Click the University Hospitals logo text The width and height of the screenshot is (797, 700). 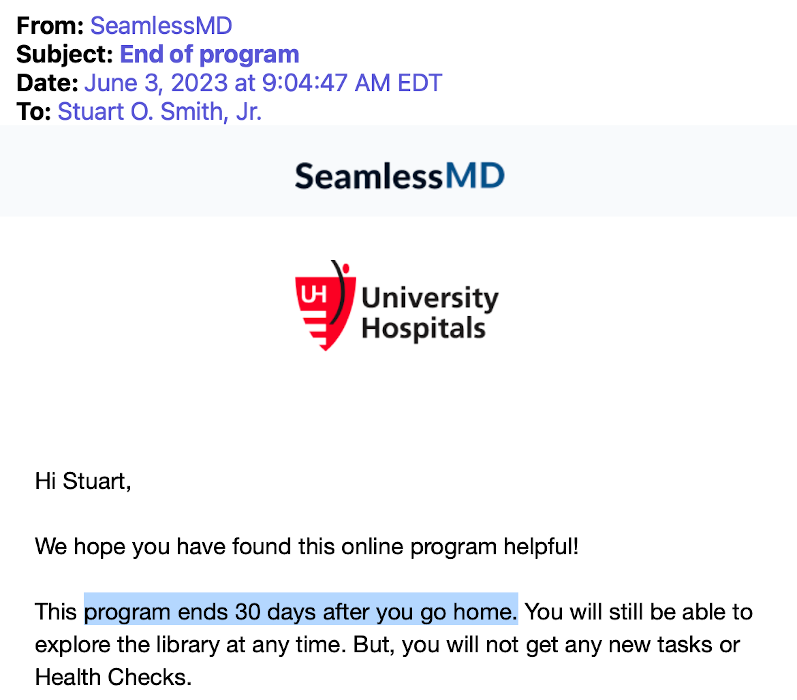430,313
